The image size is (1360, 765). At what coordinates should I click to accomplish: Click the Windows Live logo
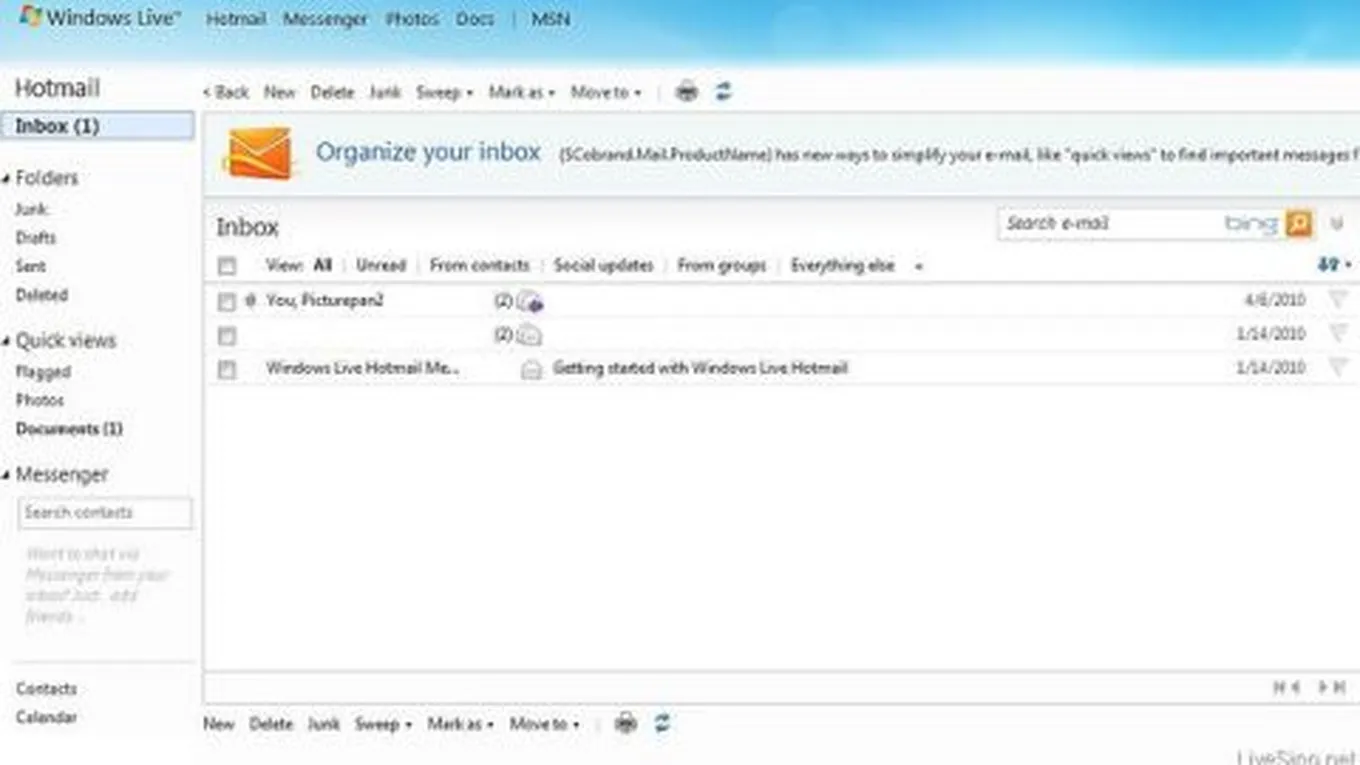coord(100,18)
